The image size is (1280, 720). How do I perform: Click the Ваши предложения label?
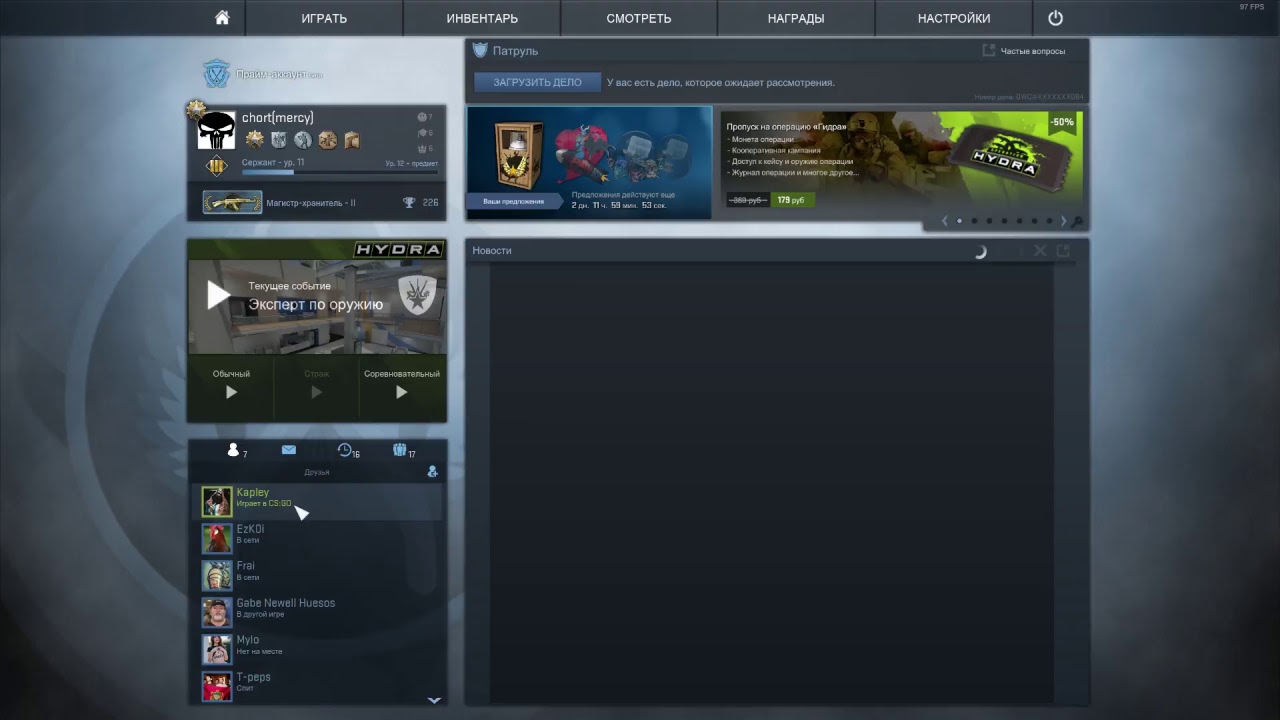tap(514, 201)
